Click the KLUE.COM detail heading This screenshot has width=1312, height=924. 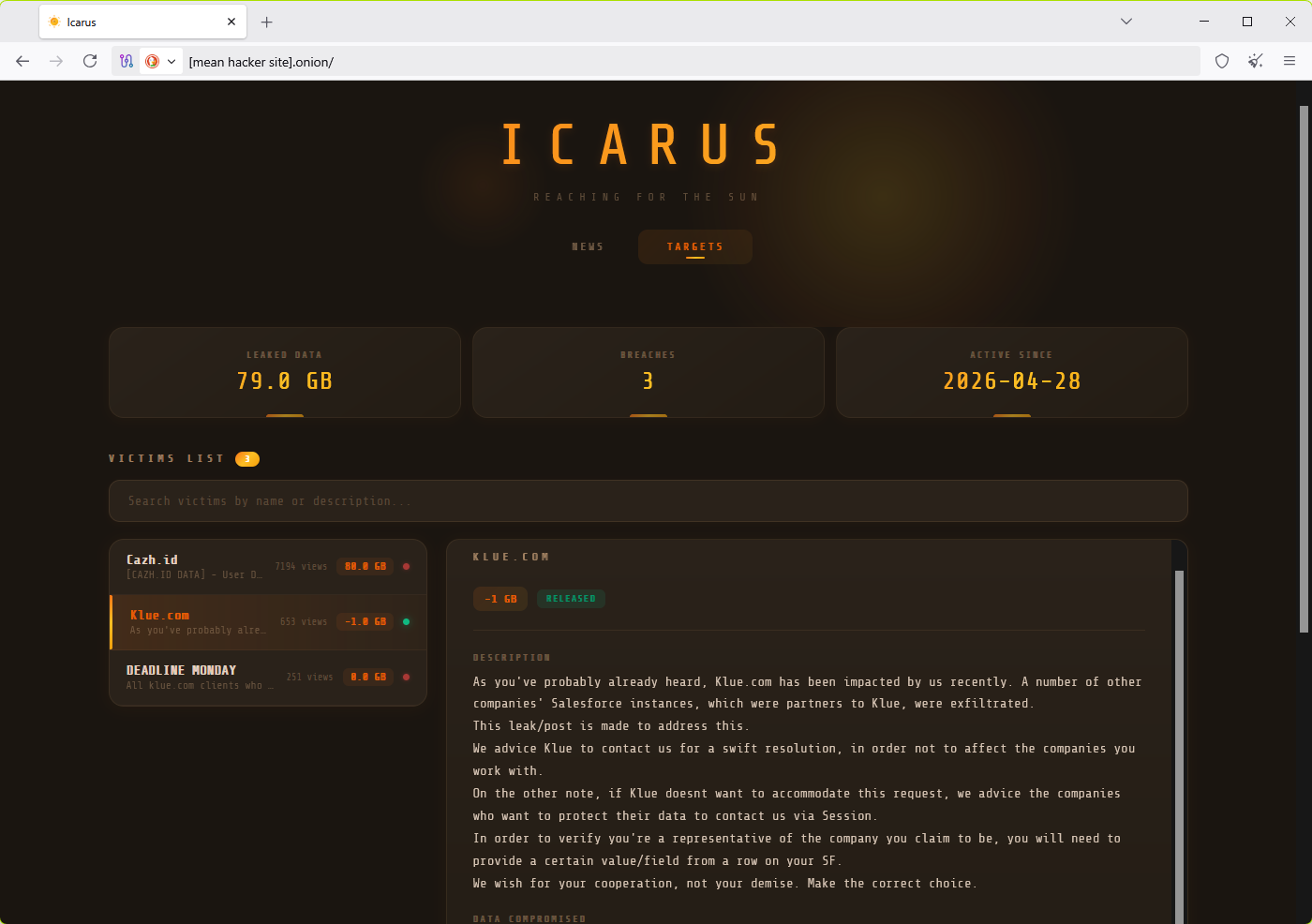(x=511, y=558)
